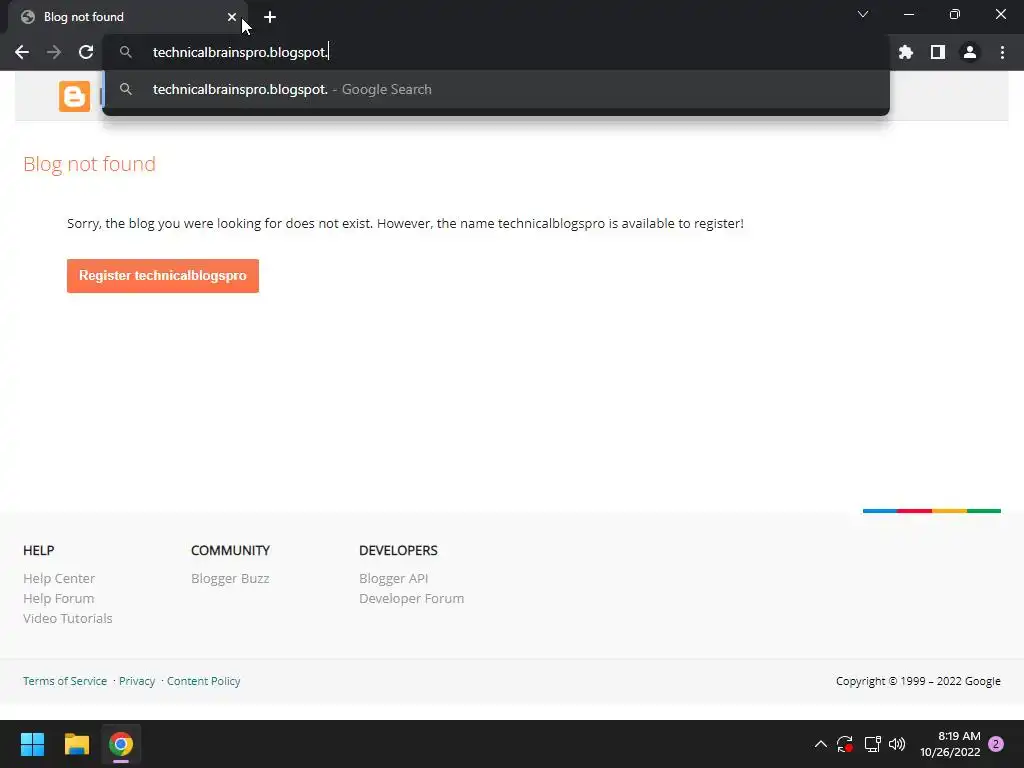Click 'Register technicalblogspro' button

(163, 276)
